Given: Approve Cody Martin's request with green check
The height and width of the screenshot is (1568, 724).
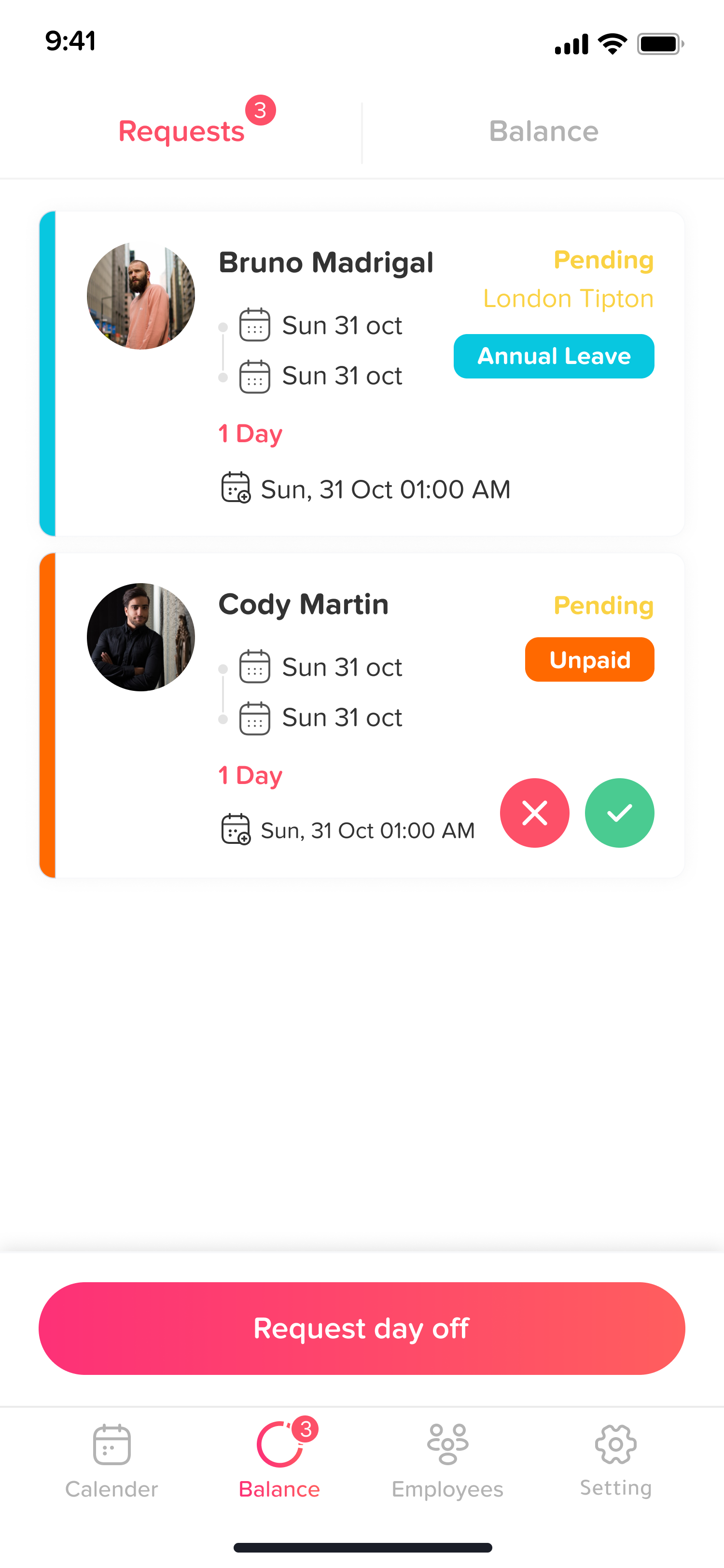Looking at the screenshot, I should (x=619, y=813).
